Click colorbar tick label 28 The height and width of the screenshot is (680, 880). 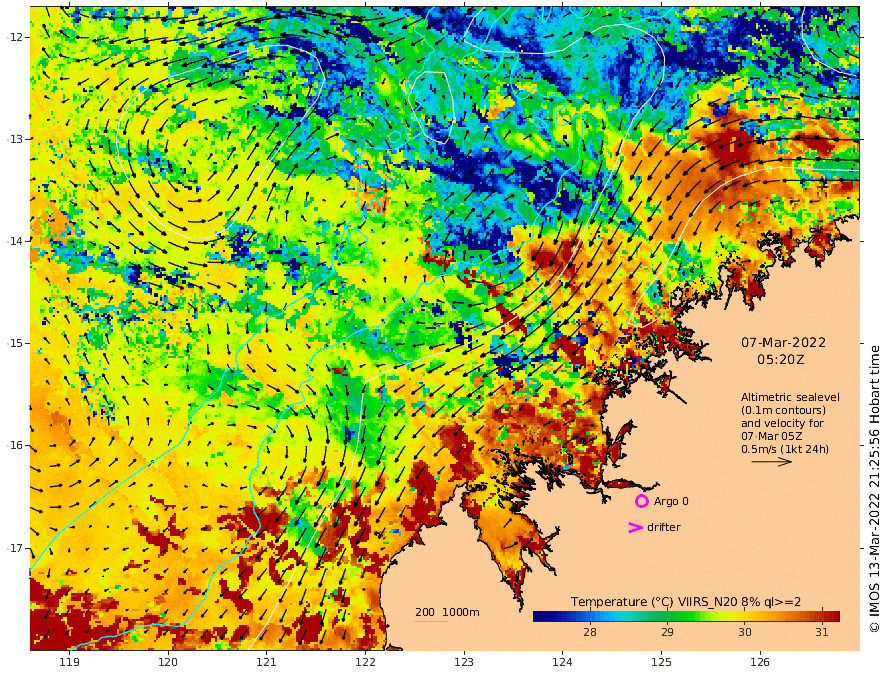point(590,632)
